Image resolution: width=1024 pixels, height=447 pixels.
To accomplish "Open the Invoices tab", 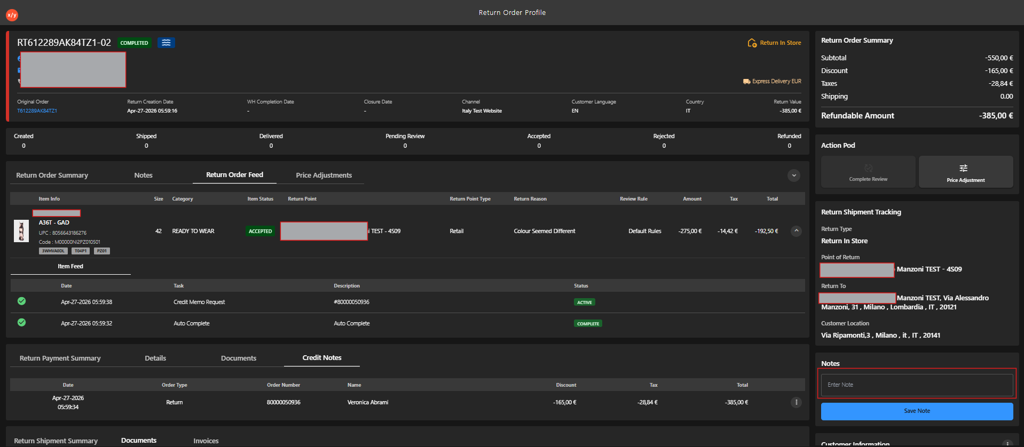I will (206, 441).
